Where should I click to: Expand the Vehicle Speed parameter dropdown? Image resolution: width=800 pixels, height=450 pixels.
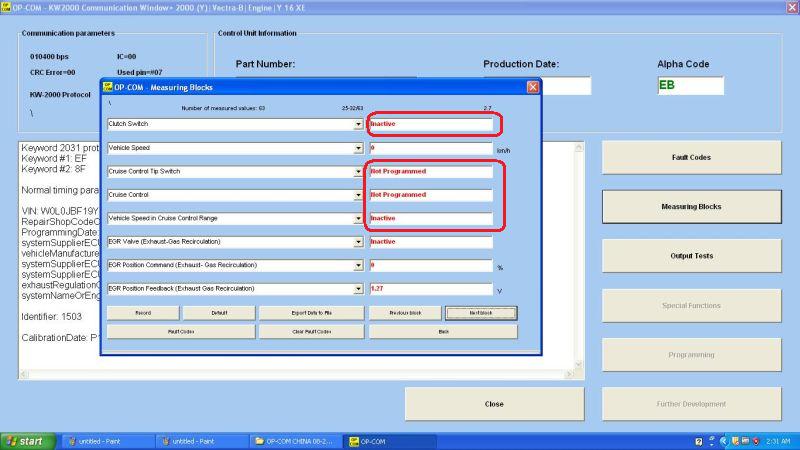(x=359, y=148)
